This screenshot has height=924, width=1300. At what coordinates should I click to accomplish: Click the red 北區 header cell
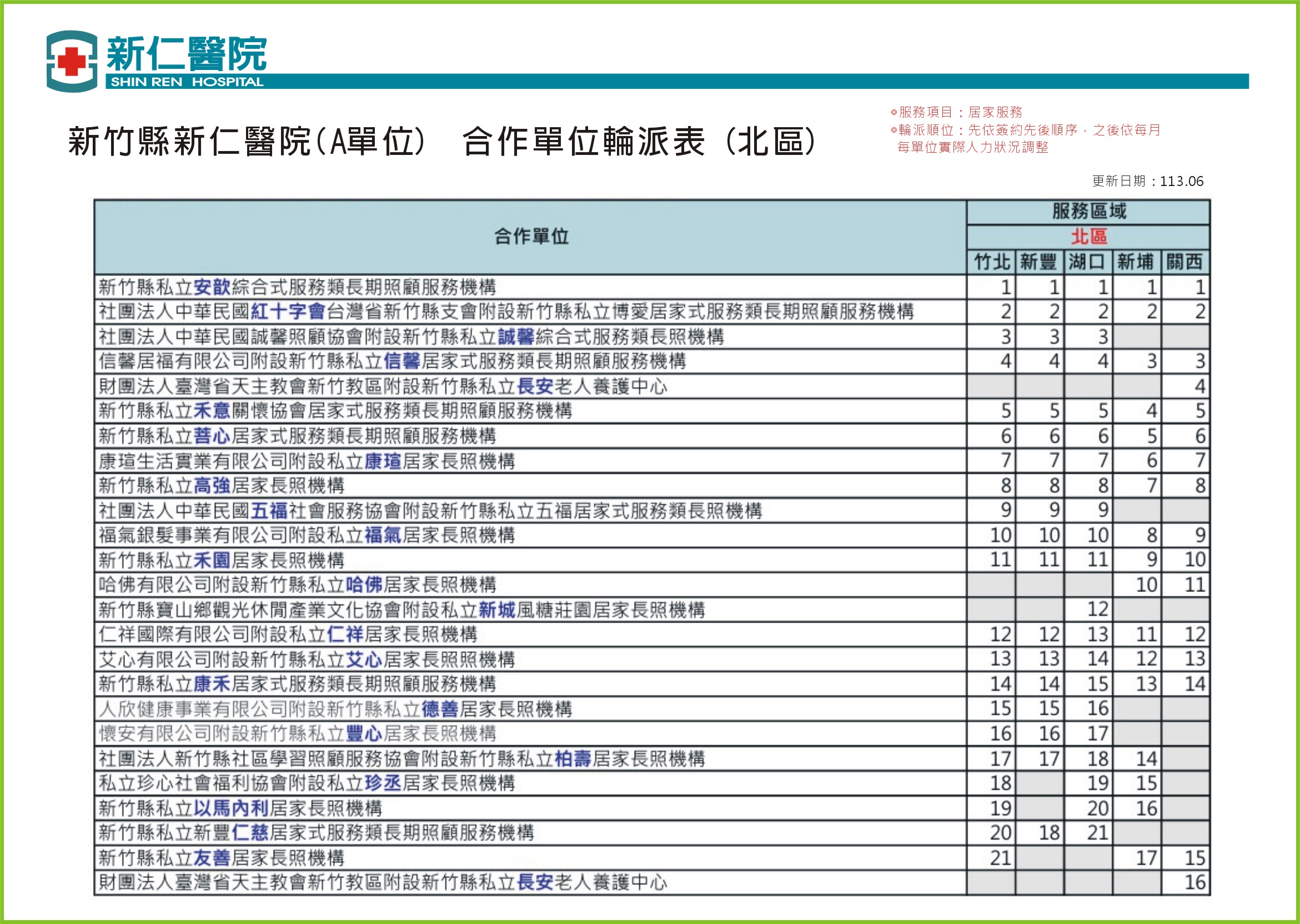click(x=1088, y=236)
